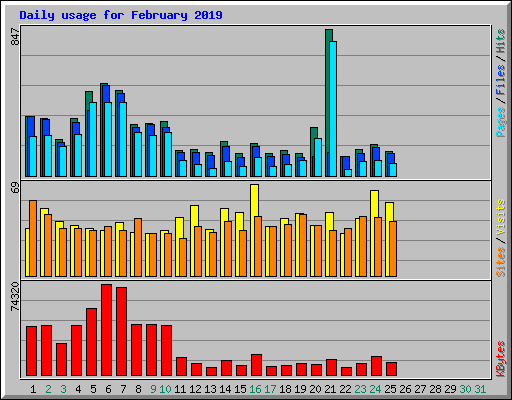Image resolution: width=512 pixels, height=400 pixels.
Task: Click the x-axis day label 20
Action: click(x=315, y=389)
